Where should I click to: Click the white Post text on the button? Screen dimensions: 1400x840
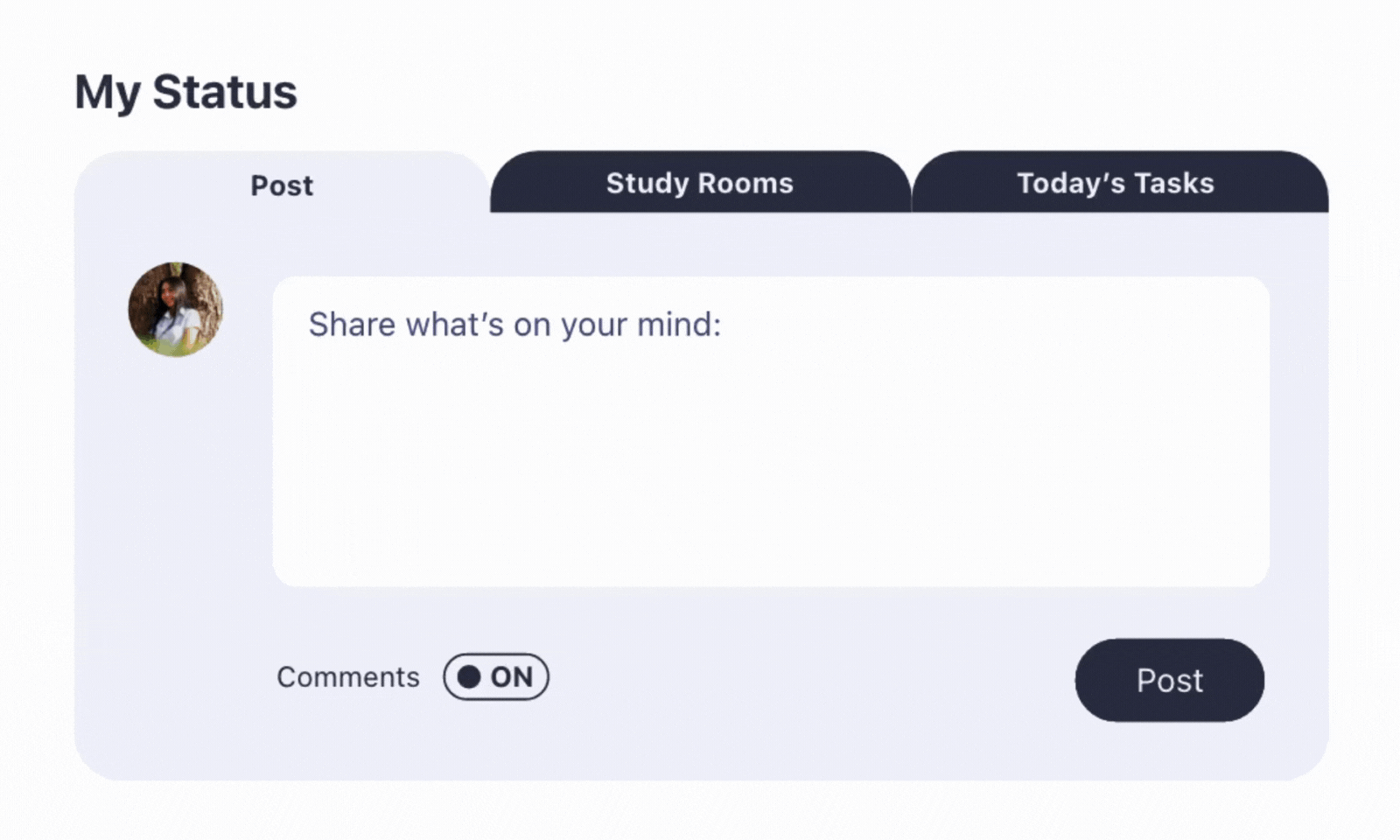pos(1170,681)
